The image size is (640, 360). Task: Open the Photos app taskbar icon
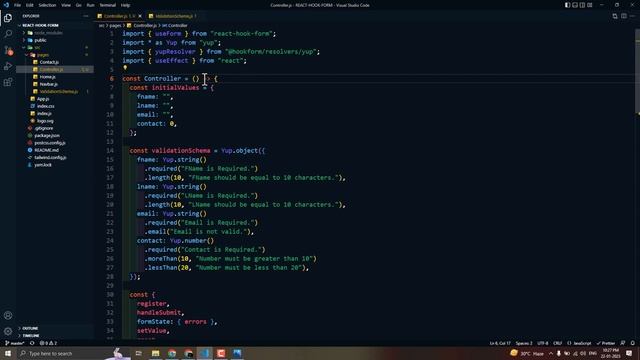237,353
